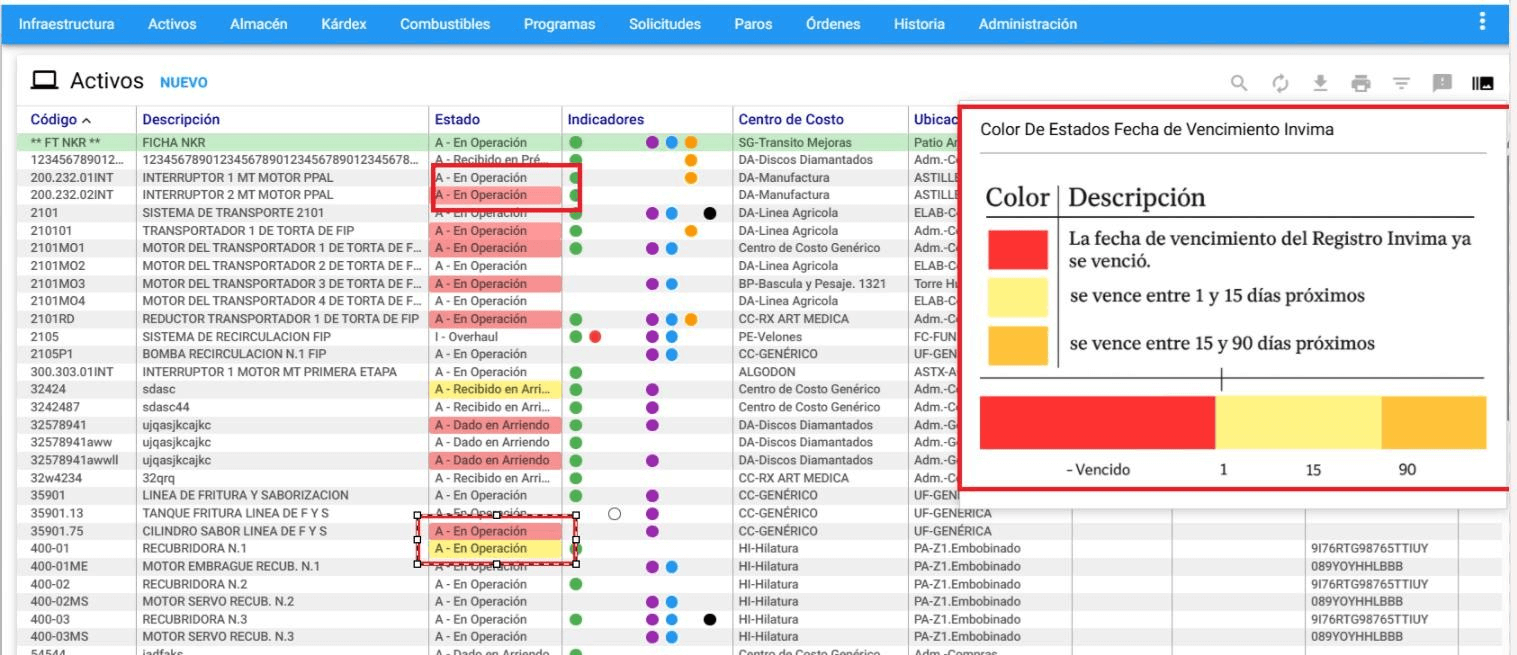The width and height of the screenshot is (1517, 655).
Task: Go to the Órdenes menu
Action: (832, 24)
